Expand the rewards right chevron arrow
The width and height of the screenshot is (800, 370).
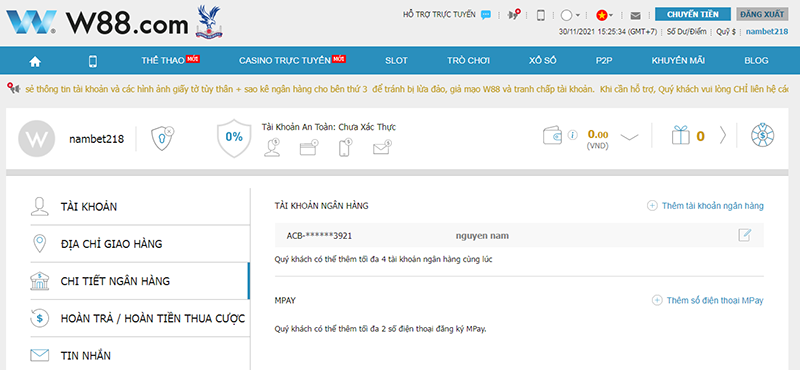pyautogui.click(x=722, y=135)
